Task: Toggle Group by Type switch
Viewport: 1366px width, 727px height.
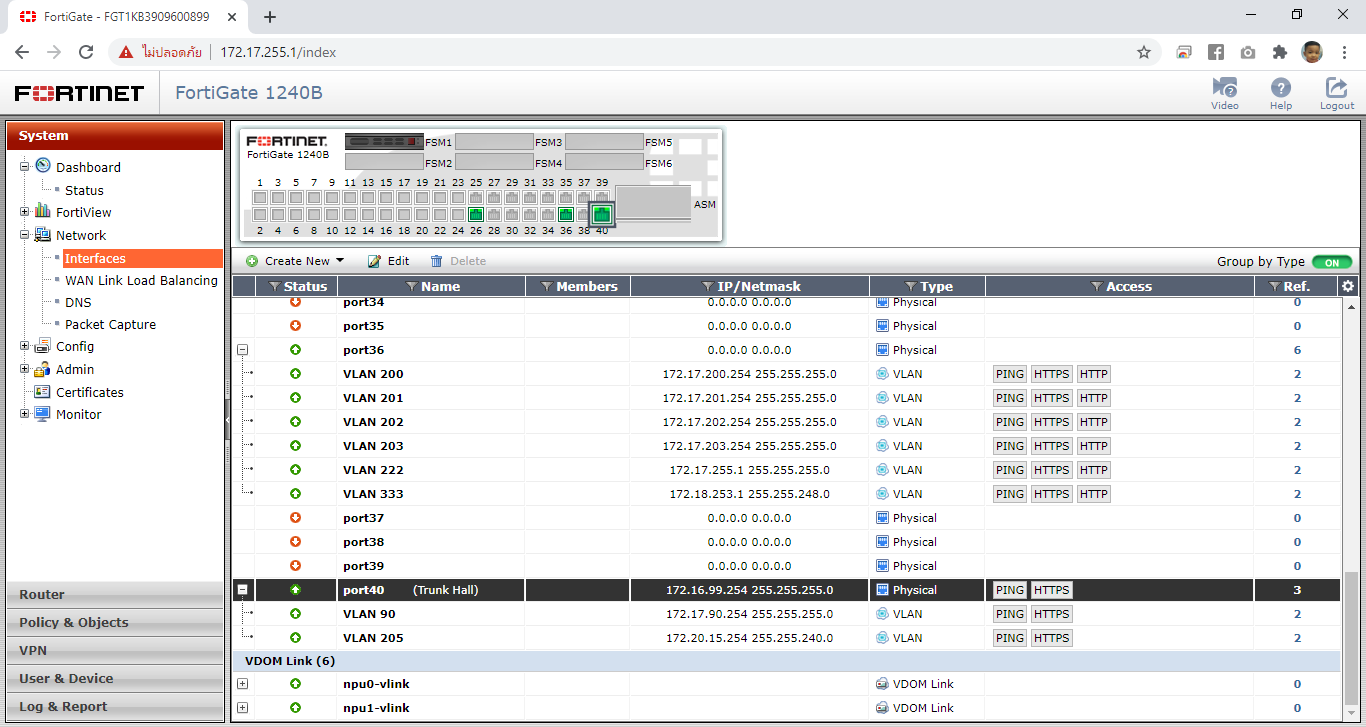Action: tap(1332, 262)
